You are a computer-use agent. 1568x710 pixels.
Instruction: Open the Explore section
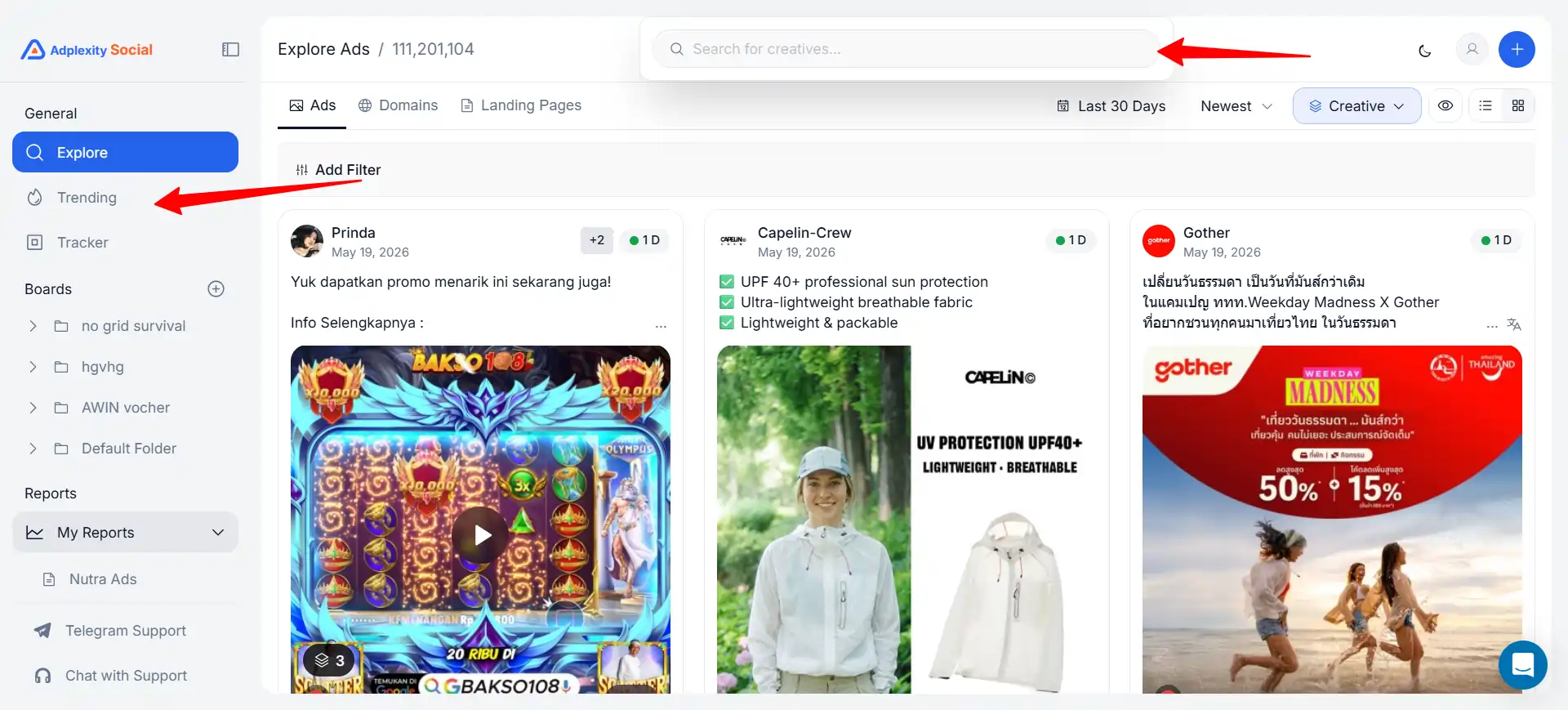[125, 152]
